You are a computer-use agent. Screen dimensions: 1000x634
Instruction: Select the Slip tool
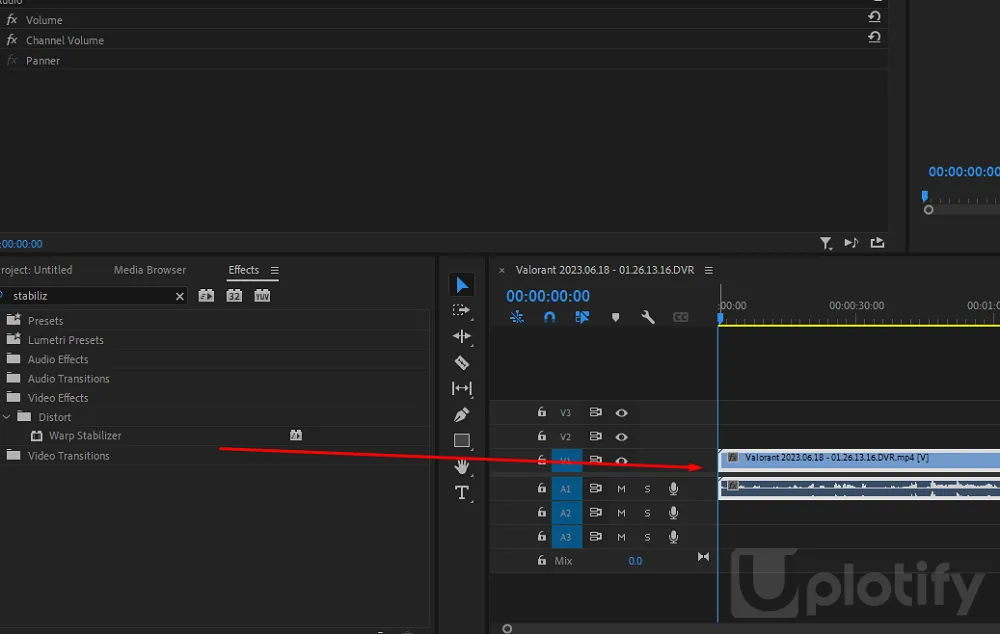click(462, 388)
